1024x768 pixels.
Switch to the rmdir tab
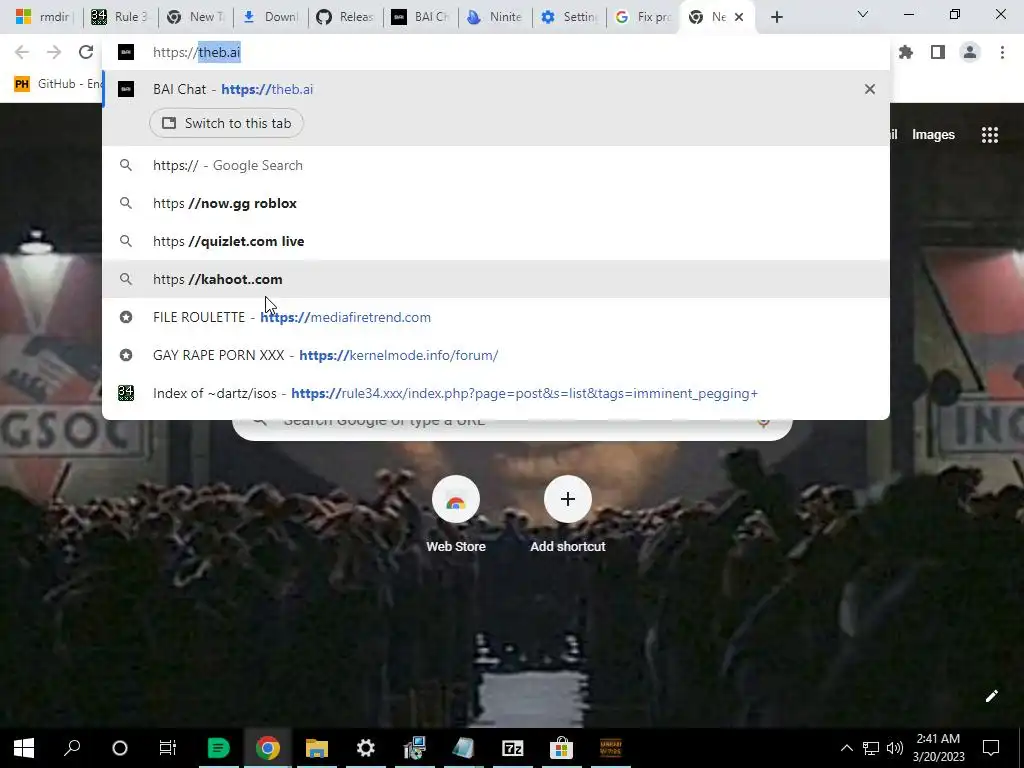pos(43,17)
